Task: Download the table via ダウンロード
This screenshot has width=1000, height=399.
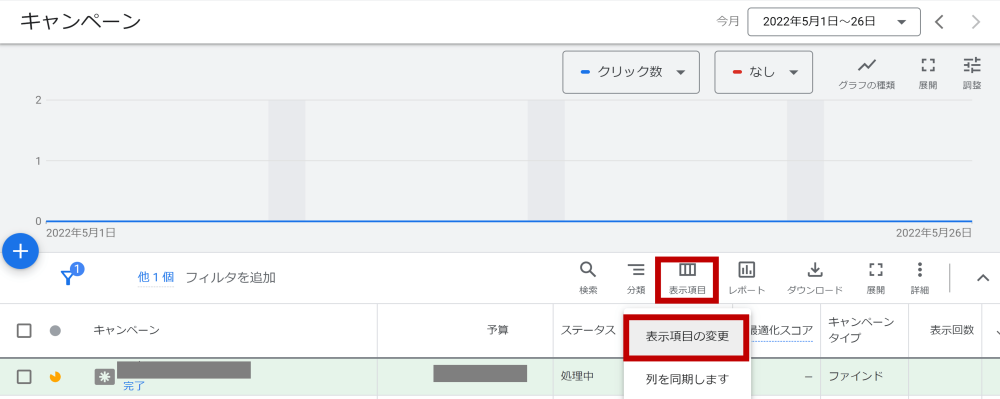Action: (814, 278)
